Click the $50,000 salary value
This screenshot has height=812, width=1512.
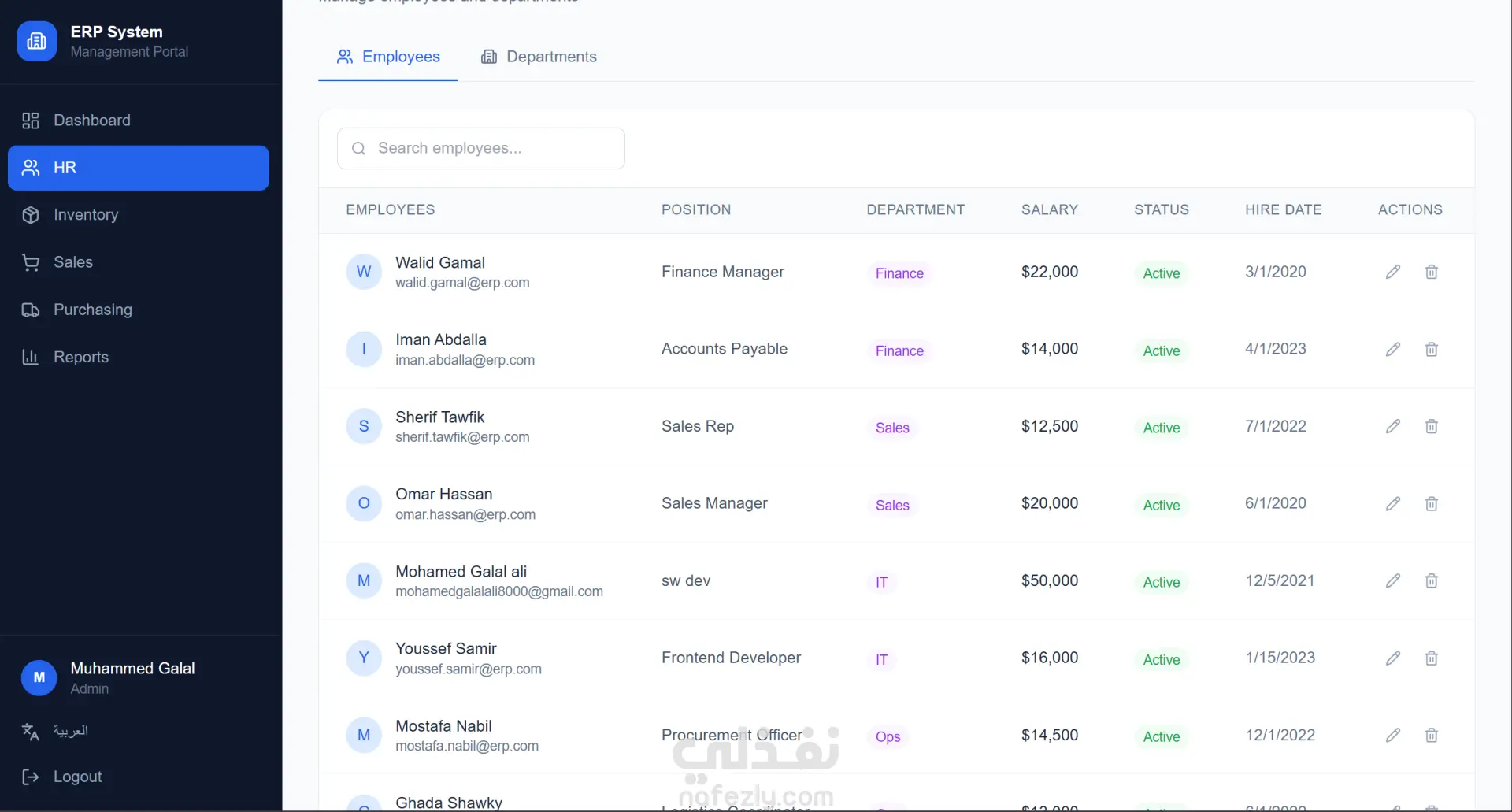(1050, 580)
